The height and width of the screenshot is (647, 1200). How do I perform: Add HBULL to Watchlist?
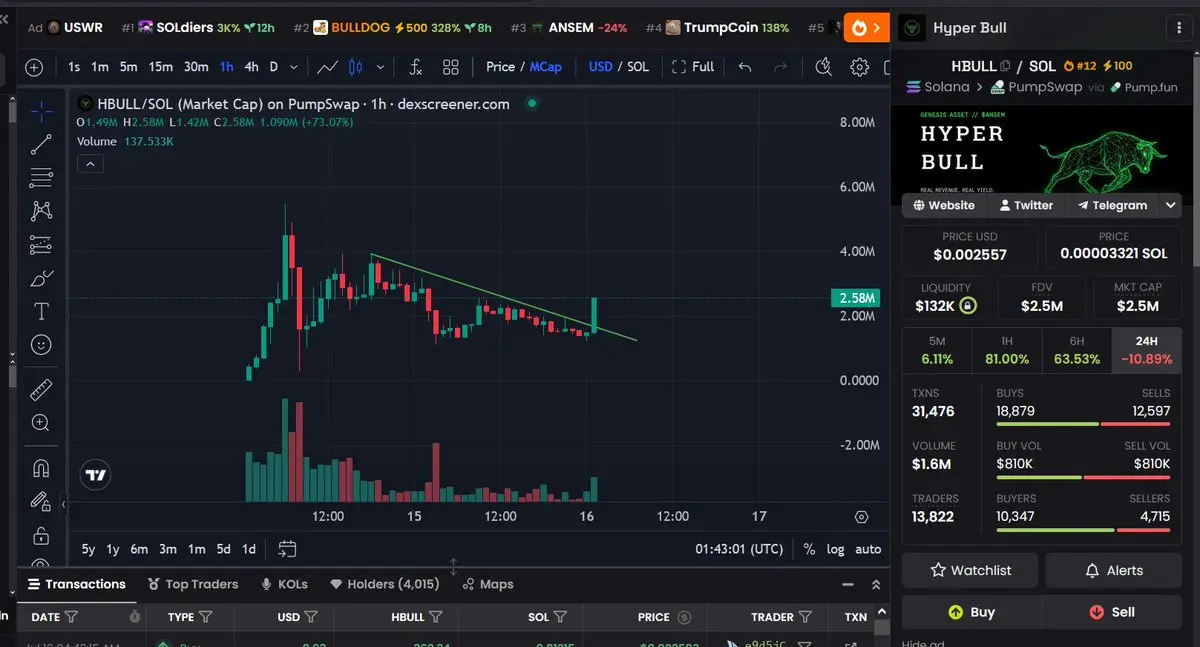pos(970,570)
